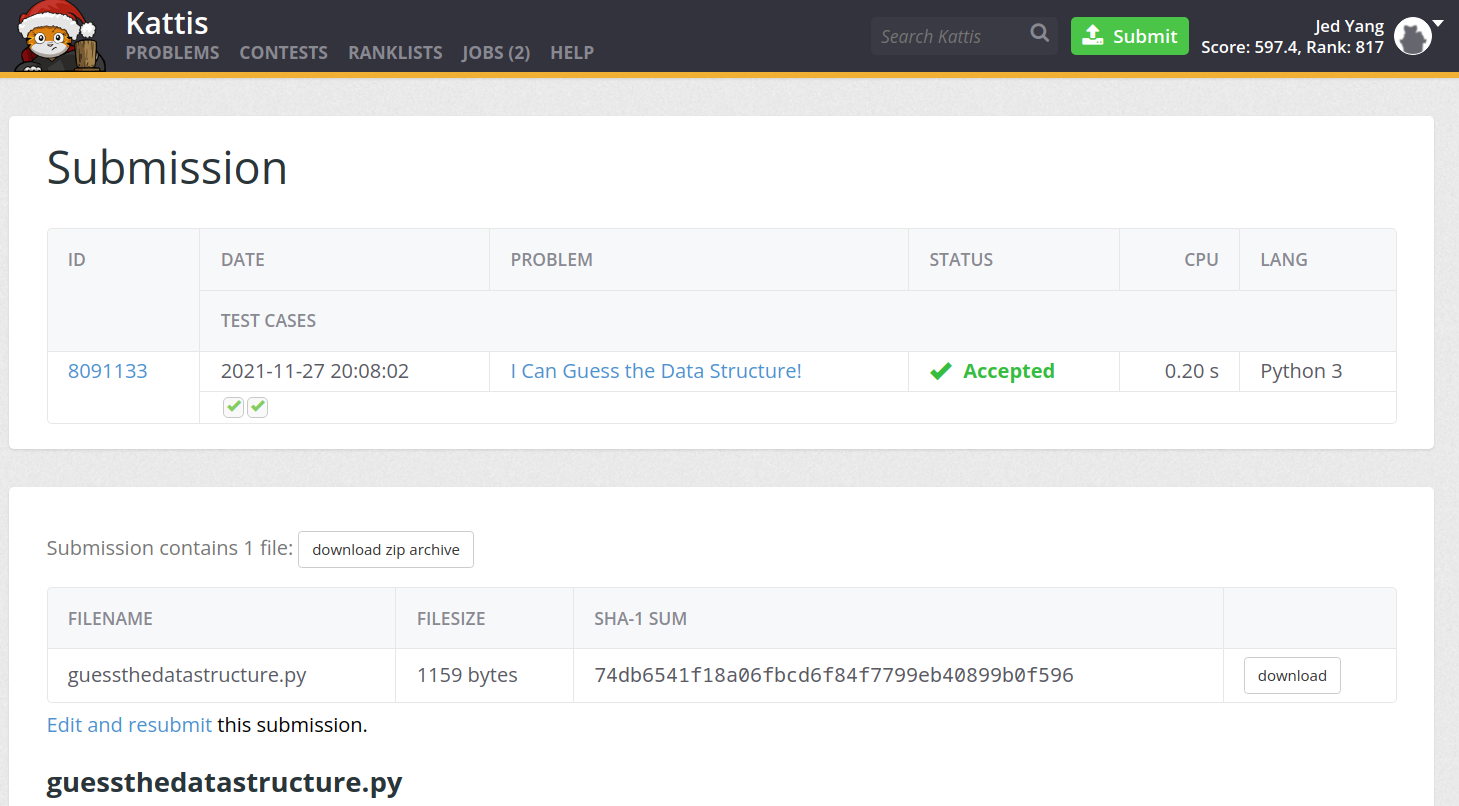The width and height of the screenshot is (1459, 806).
Task: Click the search magnifier icon
Action: (x=1040, y=35)
